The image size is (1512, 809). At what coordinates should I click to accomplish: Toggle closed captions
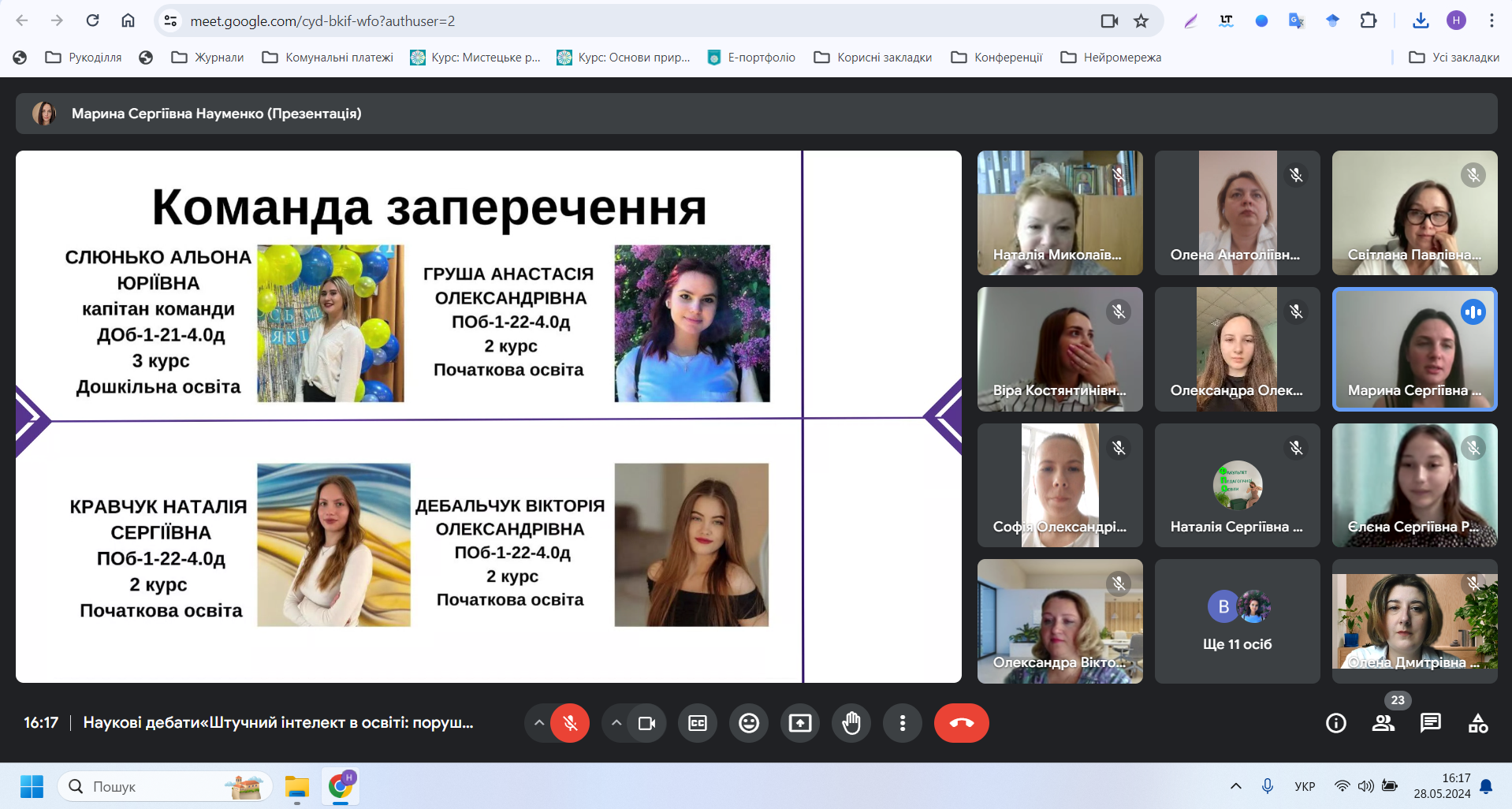(x=698, y=723)
